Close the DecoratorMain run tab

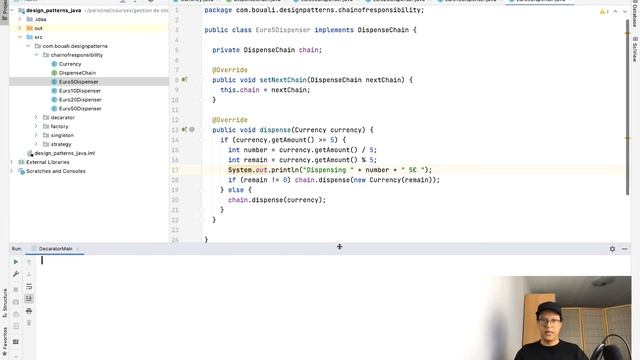(78, 249)
